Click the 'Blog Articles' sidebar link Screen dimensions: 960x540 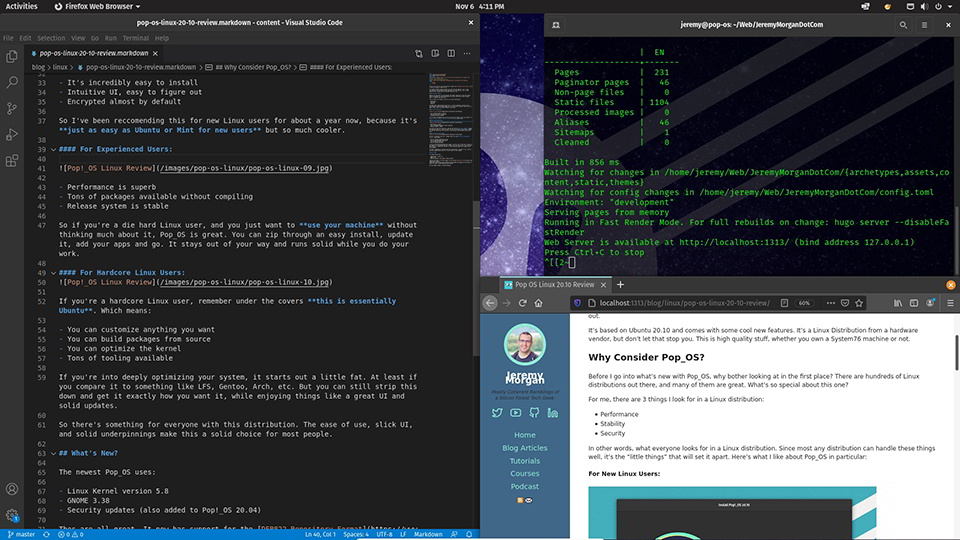[525, 448]
